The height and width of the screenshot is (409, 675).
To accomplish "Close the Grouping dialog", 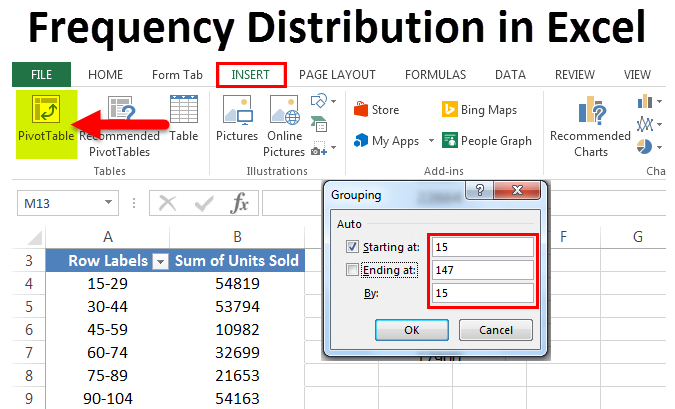I will [x=517, y=190].
